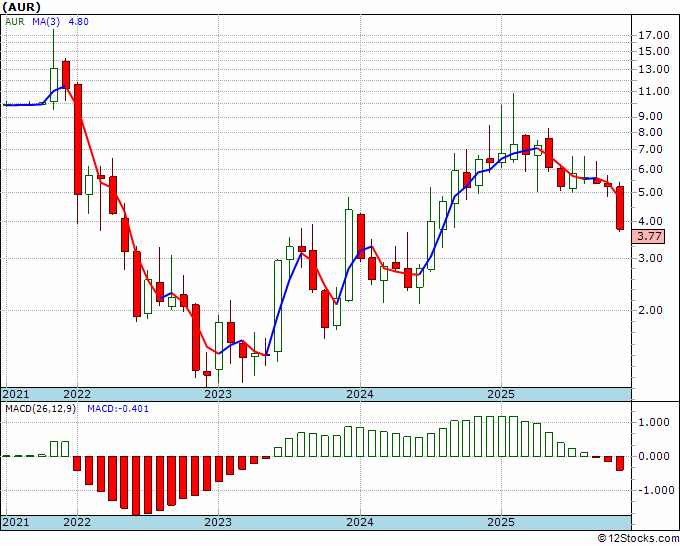Click the MA(3) indicator label
680x546 pixels.
tap(47, 21)
